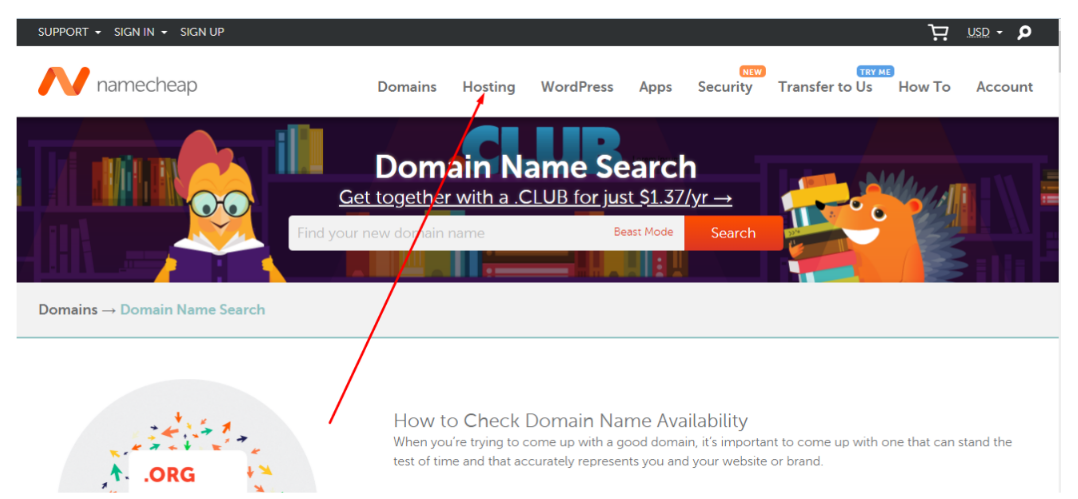Open the USD currency dropdown
The image size is (1078, 499).
(984, 32)
